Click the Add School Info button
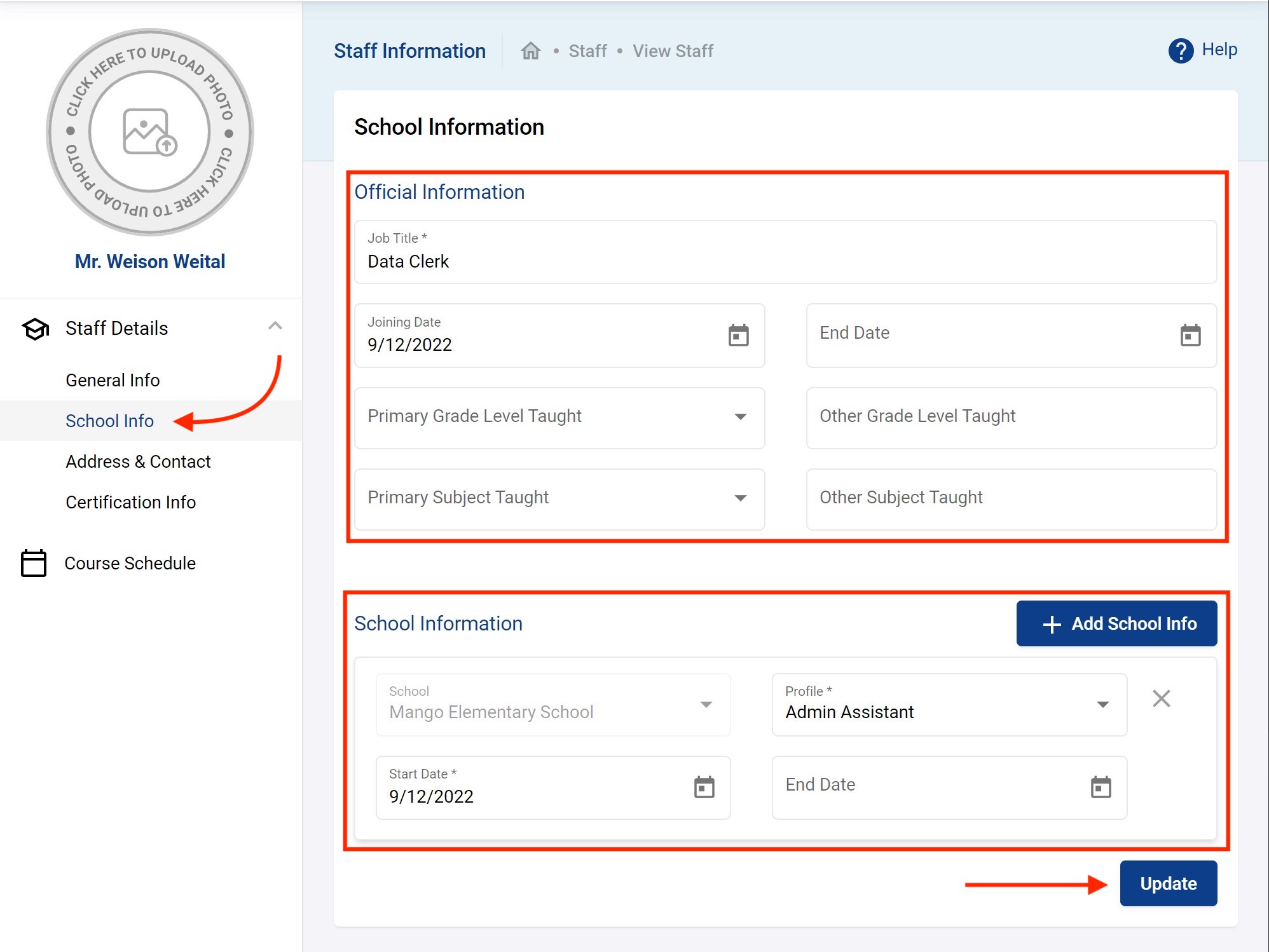Screen dimensions: 1269x952 click(x=1116, y=623)
